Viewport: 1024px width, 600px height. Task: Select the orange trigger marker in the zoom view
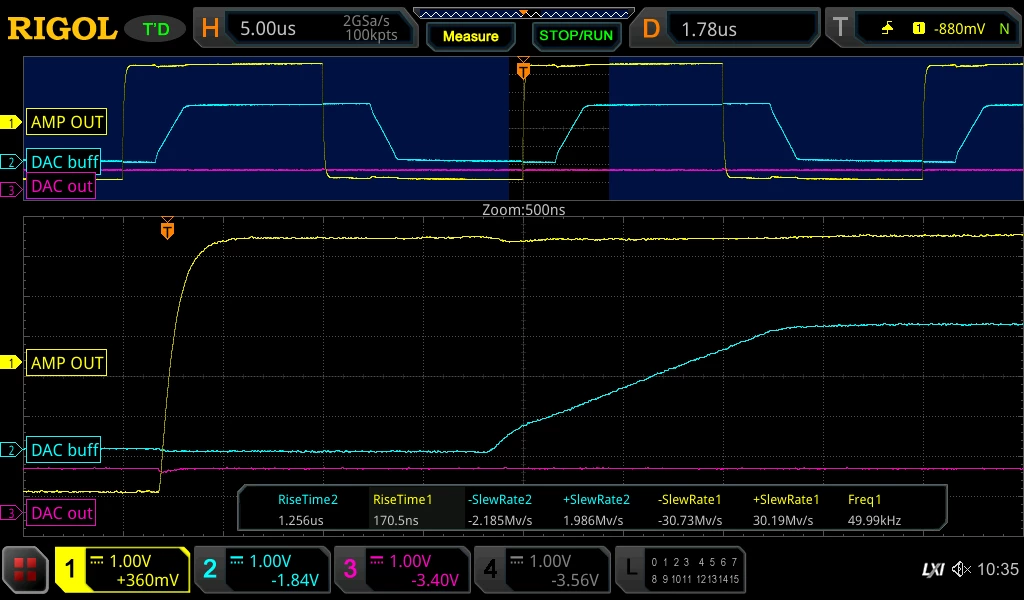tap(167, 229)
